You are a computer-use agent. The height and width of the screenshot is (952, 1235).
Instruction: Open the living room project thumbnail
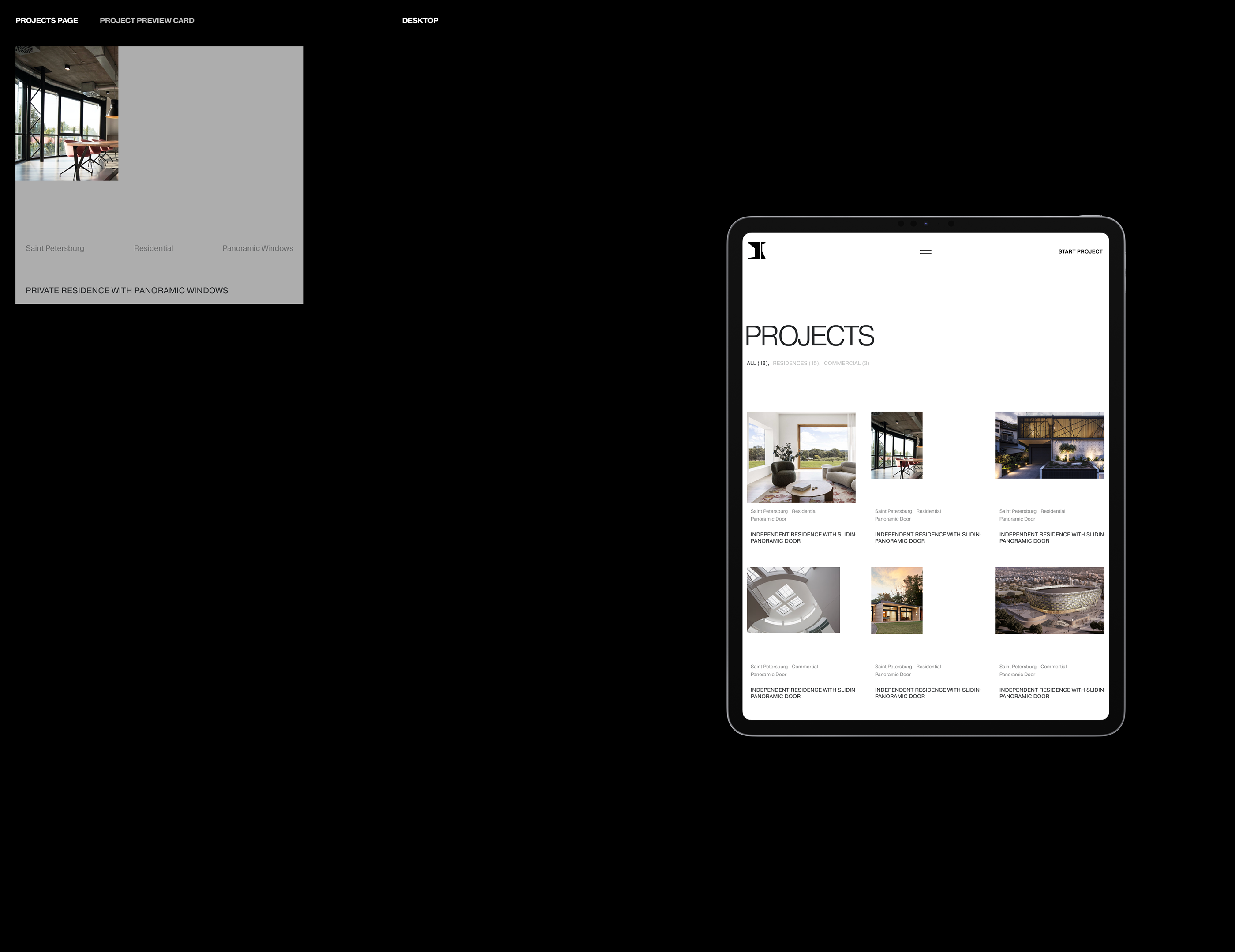click(x=801, y=457)
